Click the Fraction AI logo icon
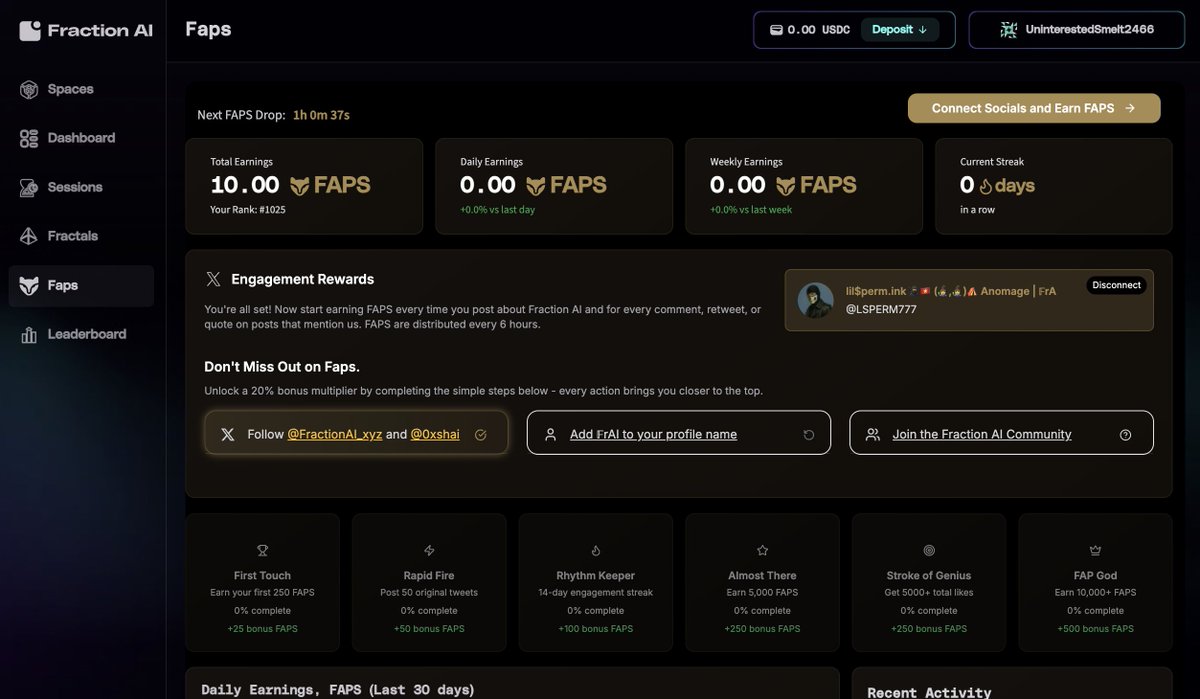This screenshot has height=699, width=1200. point(30,30)
